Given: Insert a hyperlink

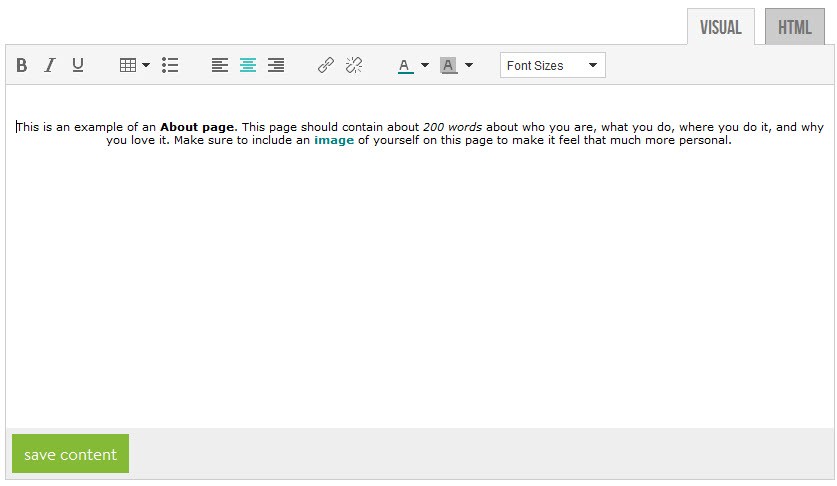Looking at the screenshot, I should [x=326, y=65].
